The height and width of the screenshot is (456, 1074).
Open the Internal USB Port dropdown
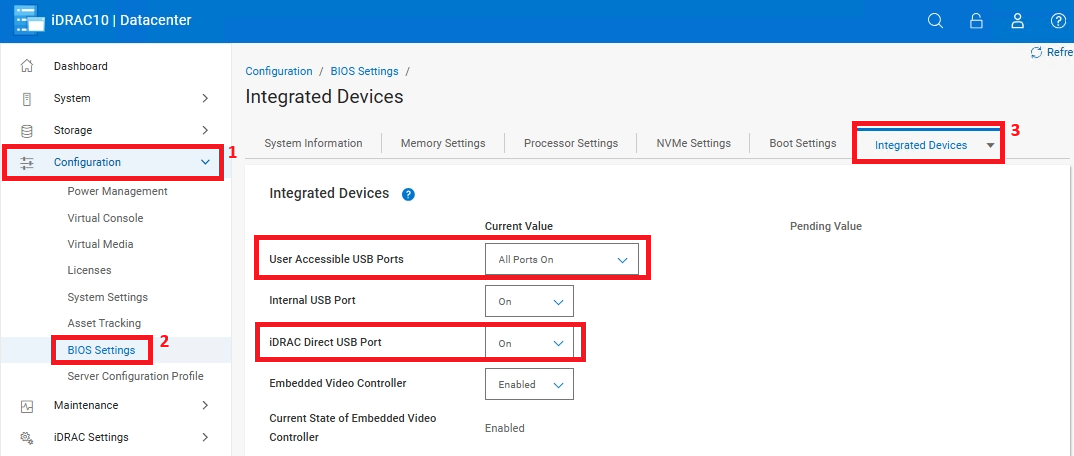529,301
